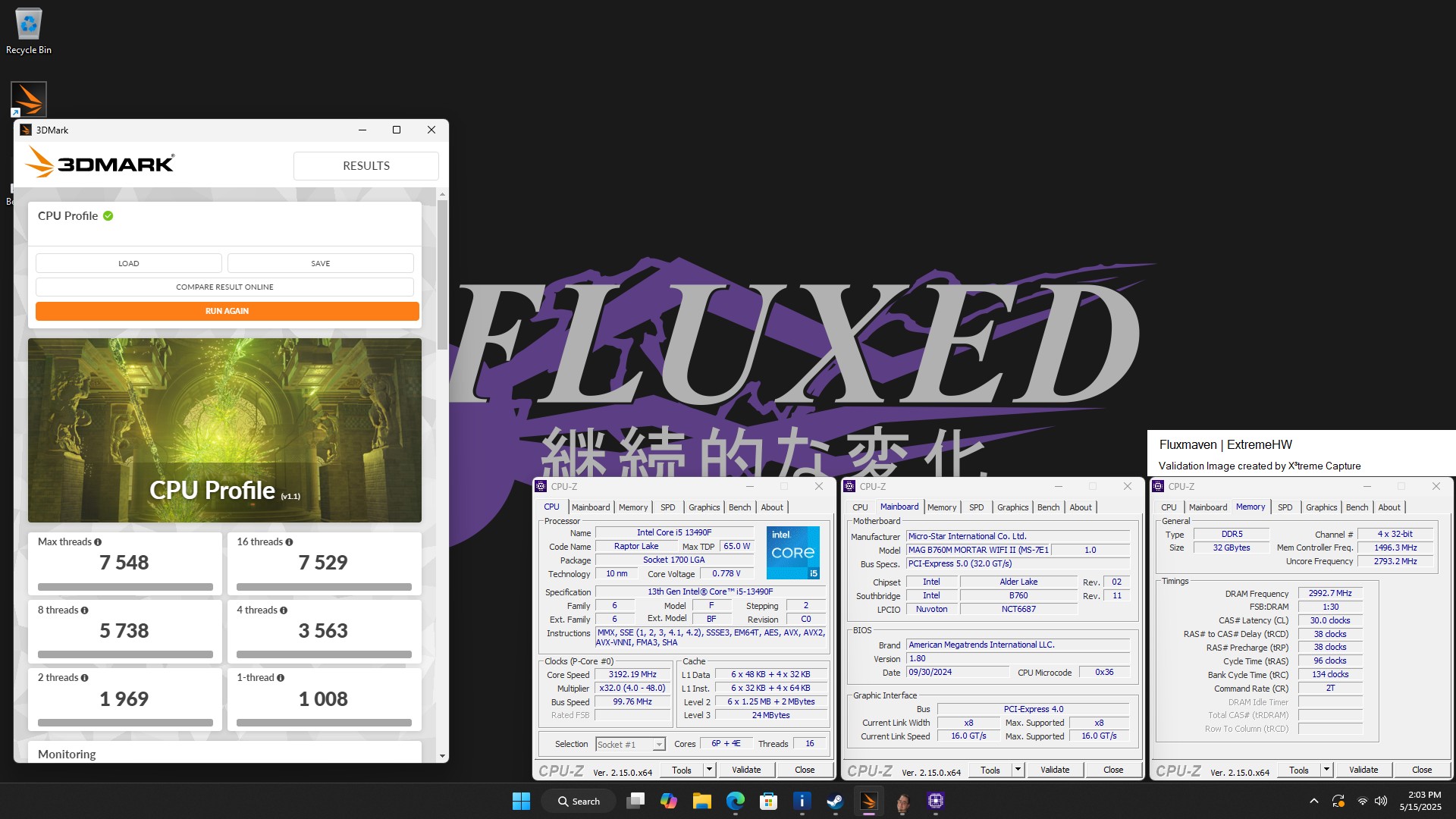1456x819 pixels.
Task: Click the Intel Core i5 logo badge
Action: (x=792, y=553)
